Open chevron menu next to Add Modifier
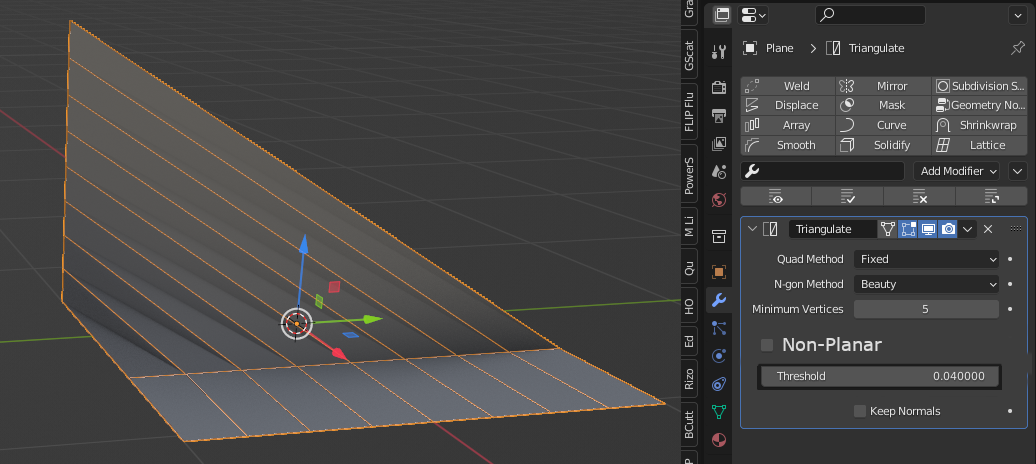The image size is (1036, 464). (1018, 171)
